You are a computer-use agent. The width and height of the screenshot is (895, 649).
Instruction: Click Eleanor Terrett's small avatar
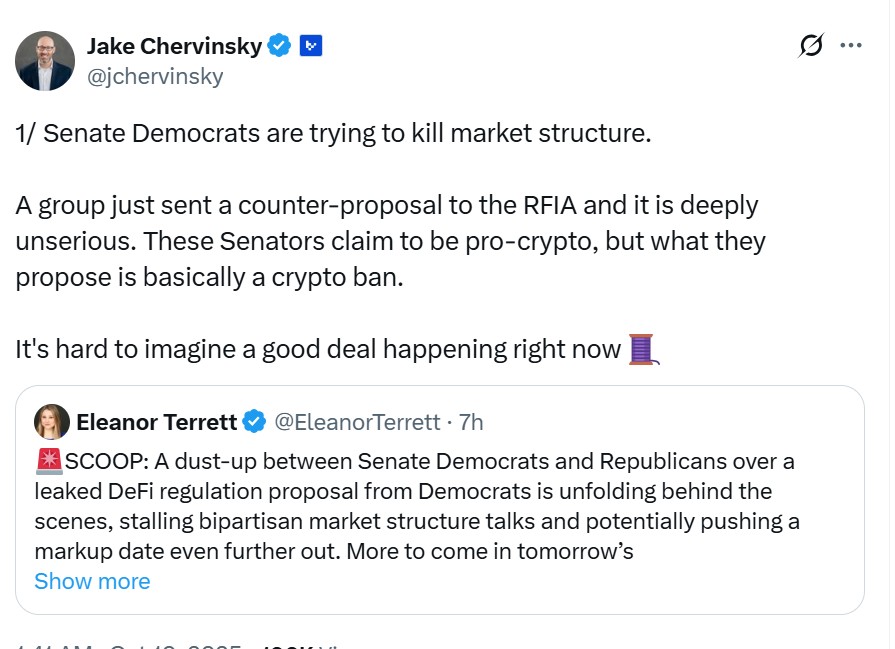[x=51, y=422]
